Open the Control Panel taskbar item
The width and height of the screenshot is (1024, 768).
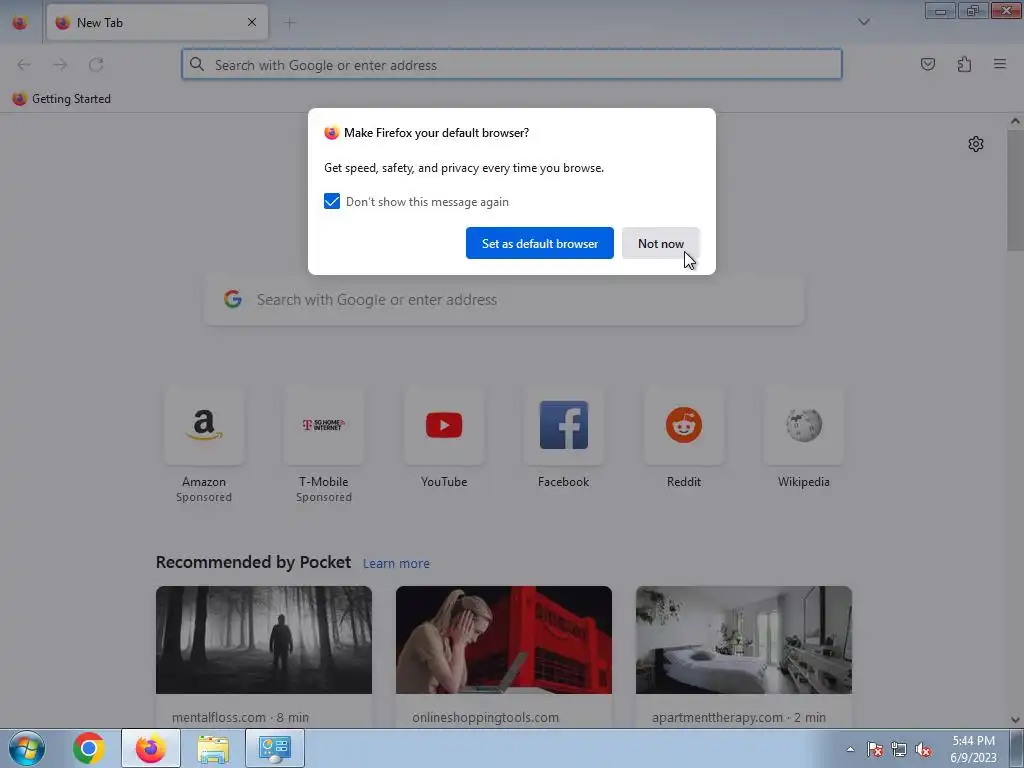tap(275, 748)
